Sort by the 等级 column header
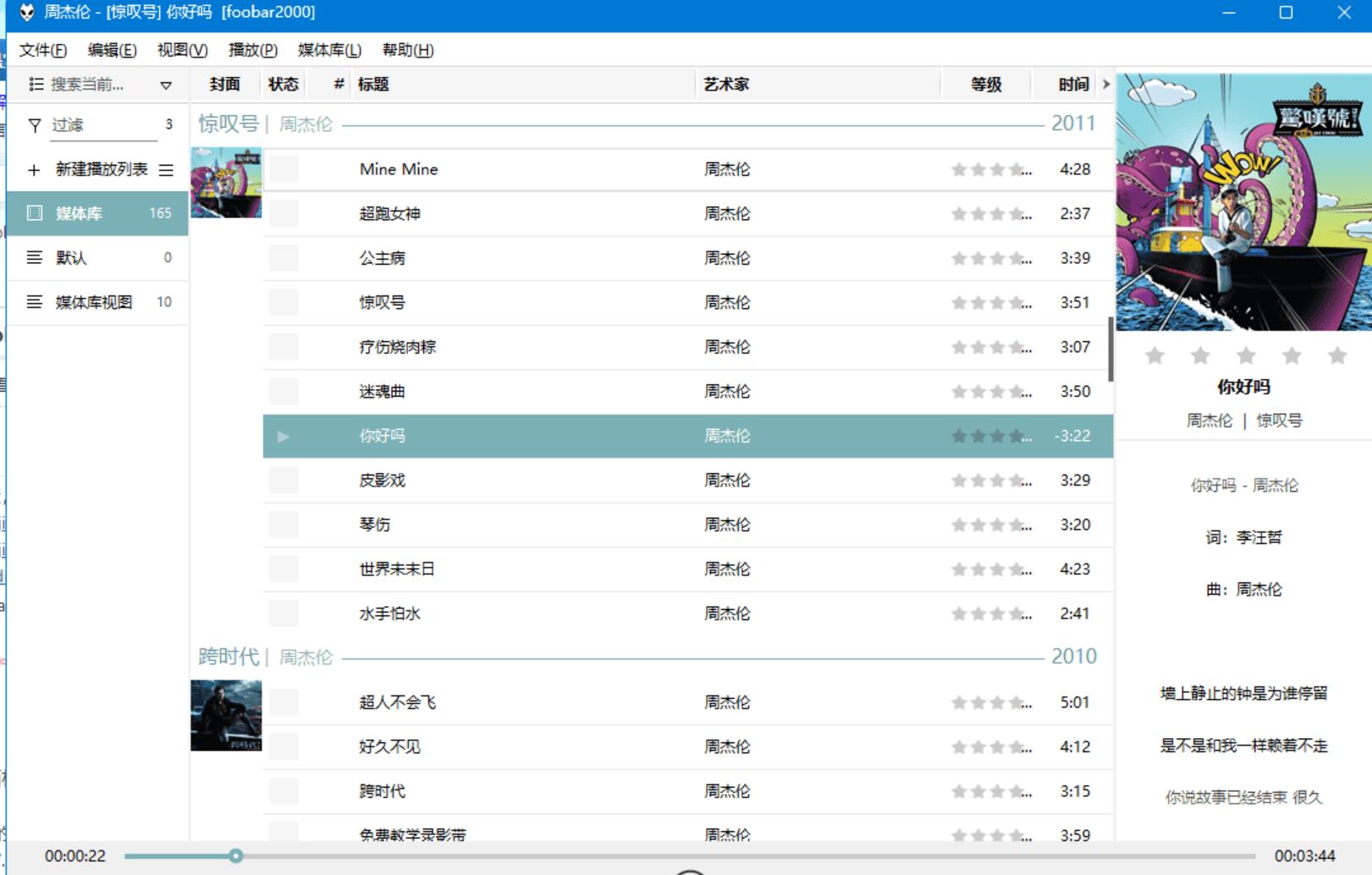 click(986, 84)
